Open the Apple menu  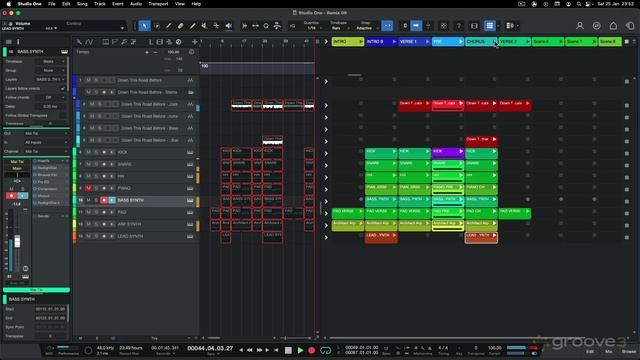[9, 4]
